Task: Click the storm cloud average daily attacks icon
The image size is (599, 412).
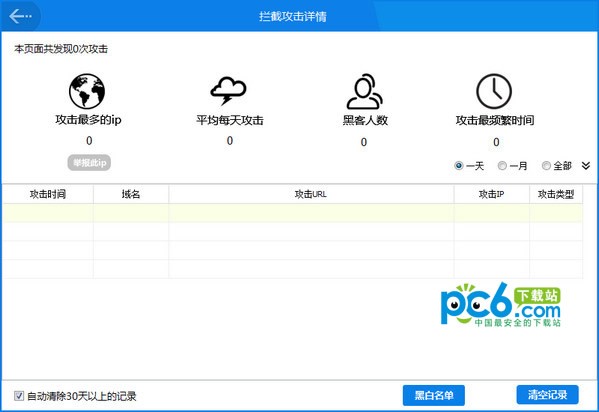Action: point(228,91)
